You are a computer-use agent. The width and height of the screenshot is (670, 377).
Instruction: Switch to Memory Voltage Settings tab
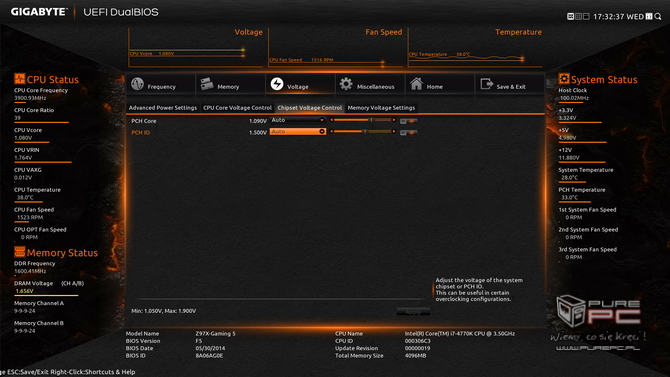point(381,108)
